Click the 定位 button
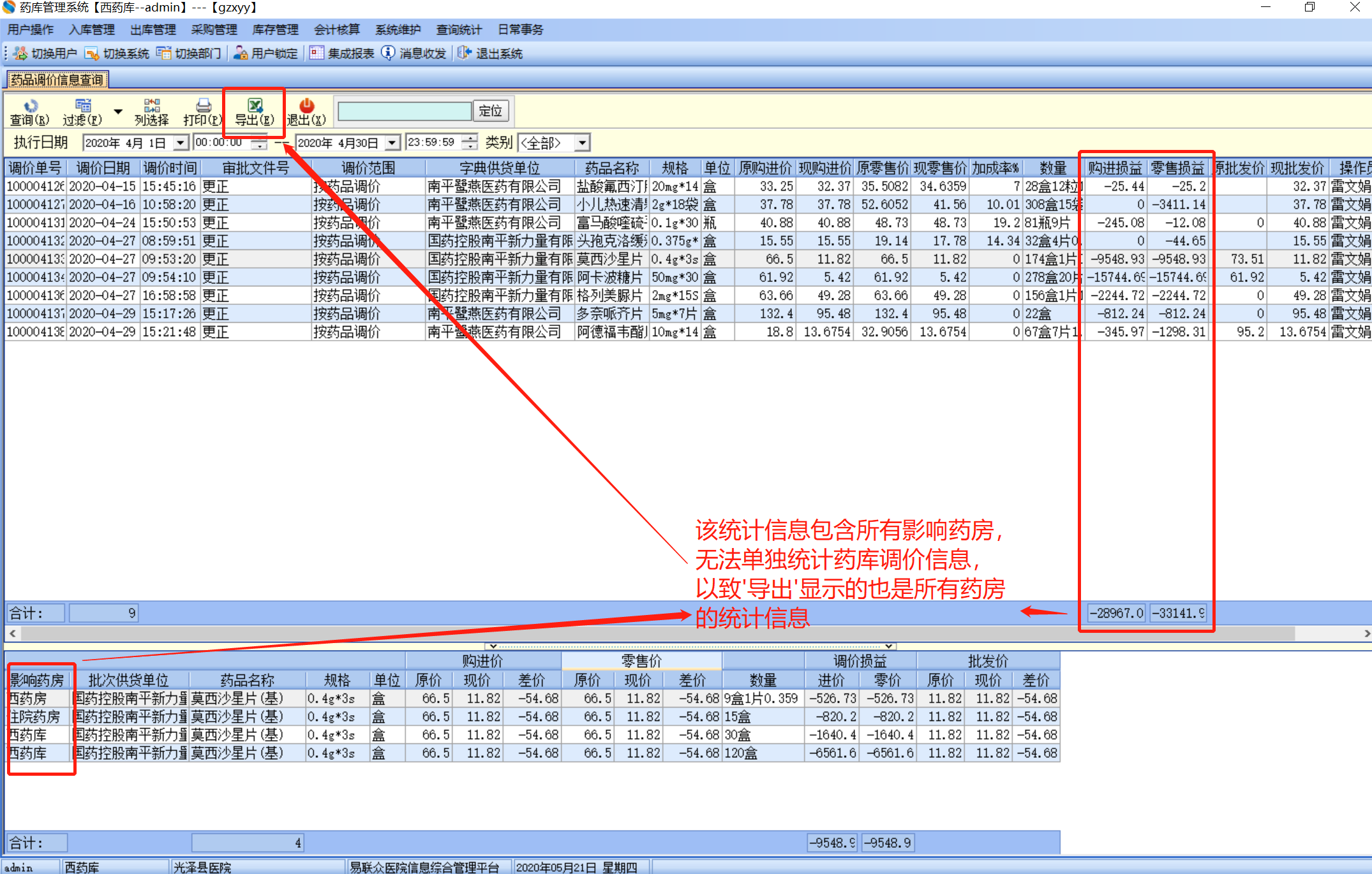Viewport: 1372px width, 874px height. coord(490,111)
